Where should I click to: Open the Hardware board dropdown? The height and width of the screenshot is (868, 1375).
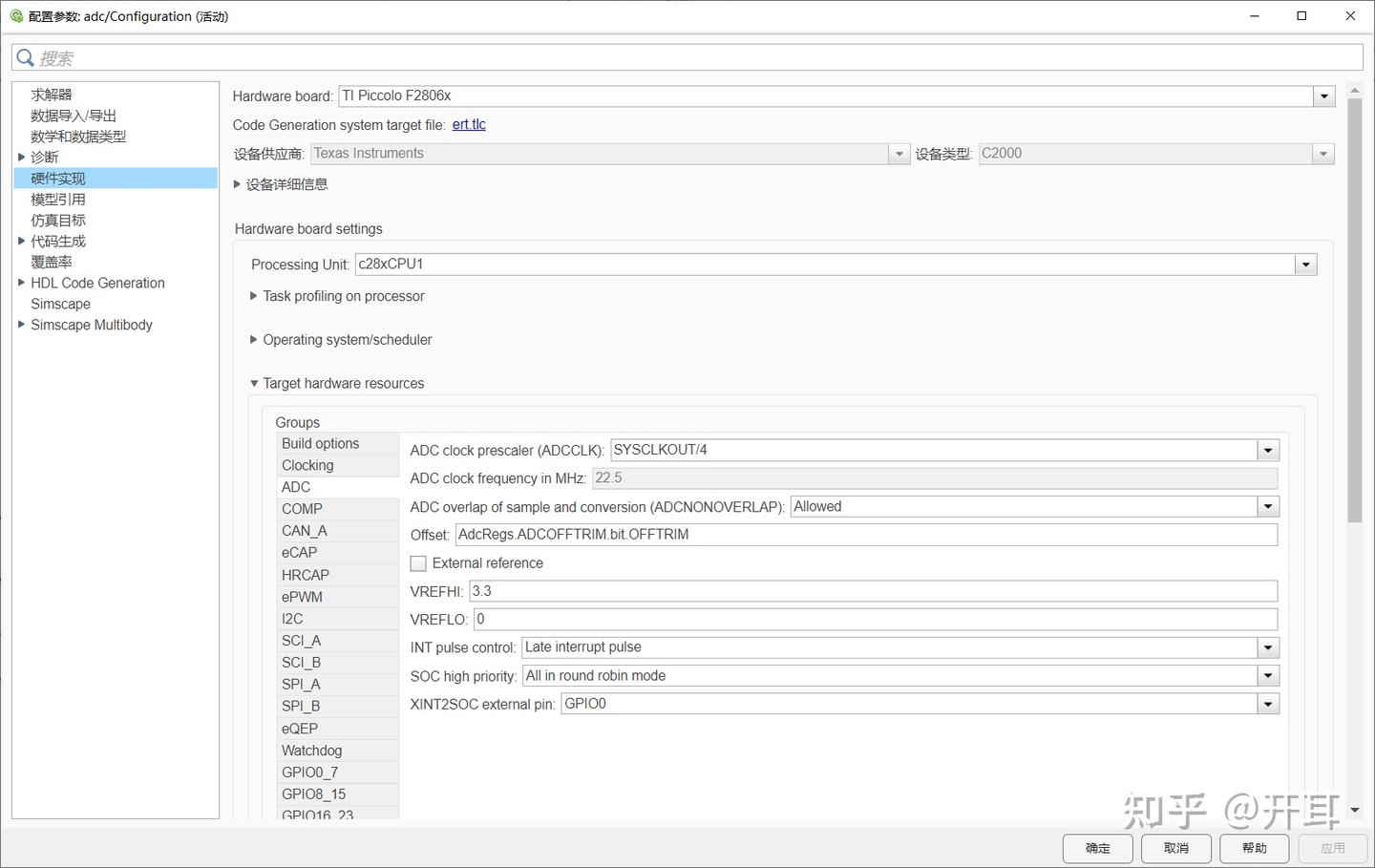[x=1323, y=95]
